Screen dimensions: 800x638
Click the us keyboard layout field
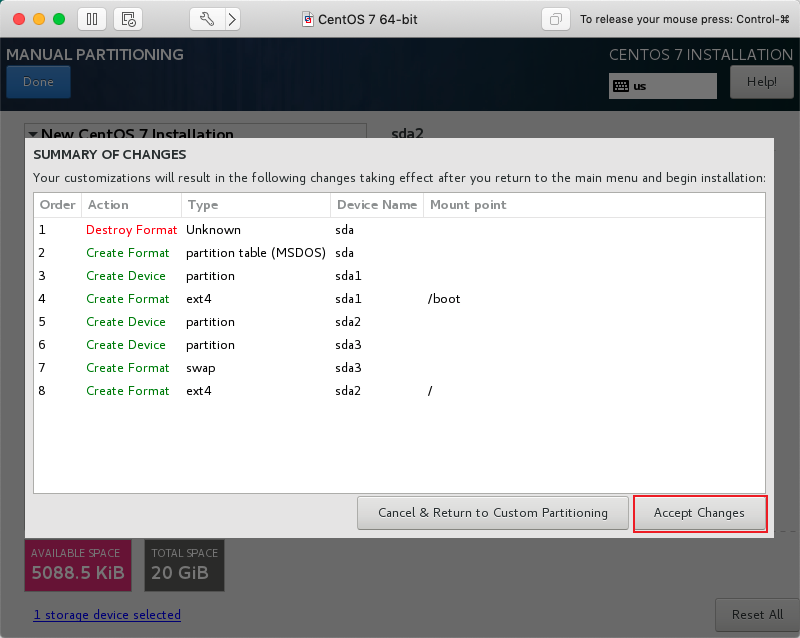tap(663, 86)
